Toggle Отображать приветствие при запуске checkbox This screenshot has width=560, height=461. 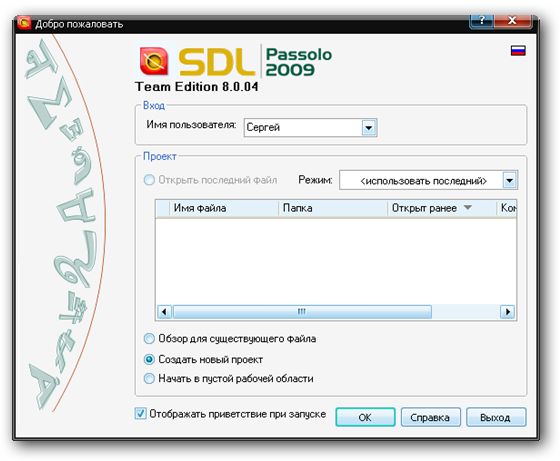(x=140, y=414)
